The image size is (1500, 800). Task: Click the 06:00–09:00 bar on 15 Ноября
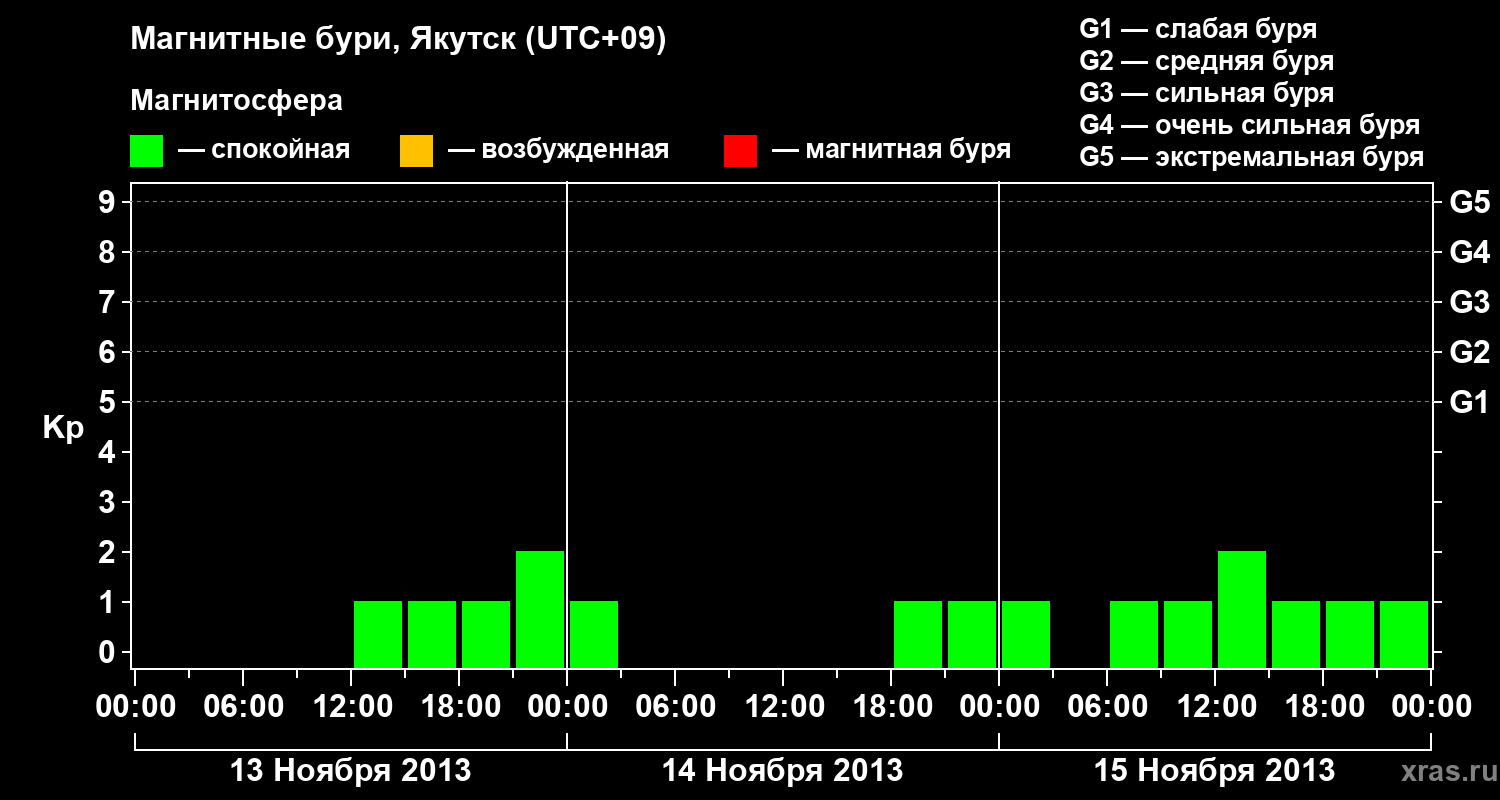coord(1134,634)
